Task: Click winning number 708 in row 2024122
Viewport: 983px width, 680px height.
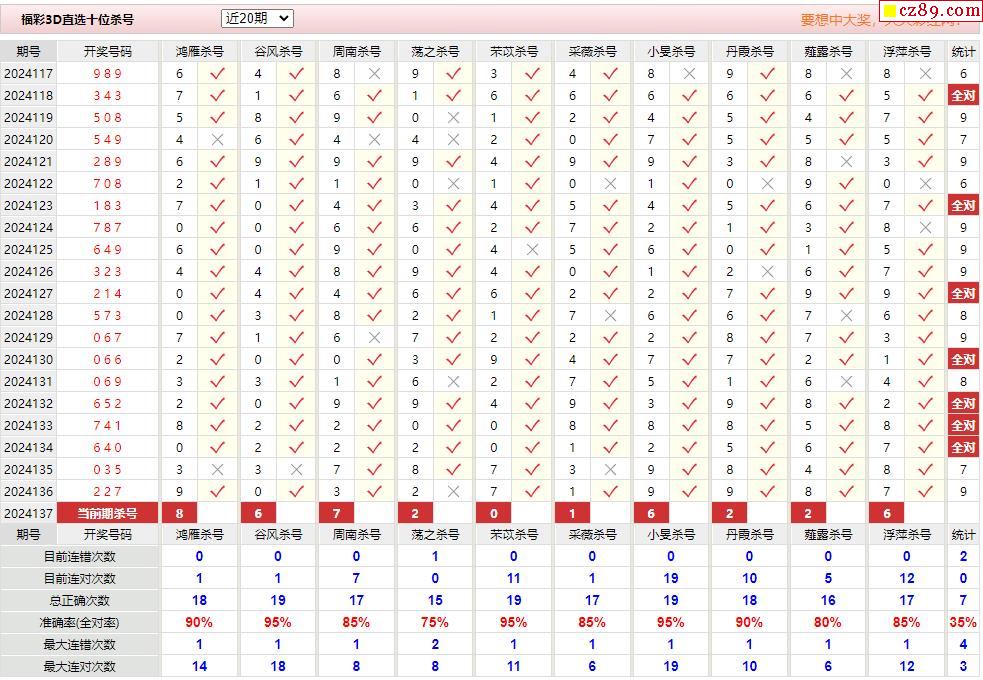Action: [x=107, y=184]
